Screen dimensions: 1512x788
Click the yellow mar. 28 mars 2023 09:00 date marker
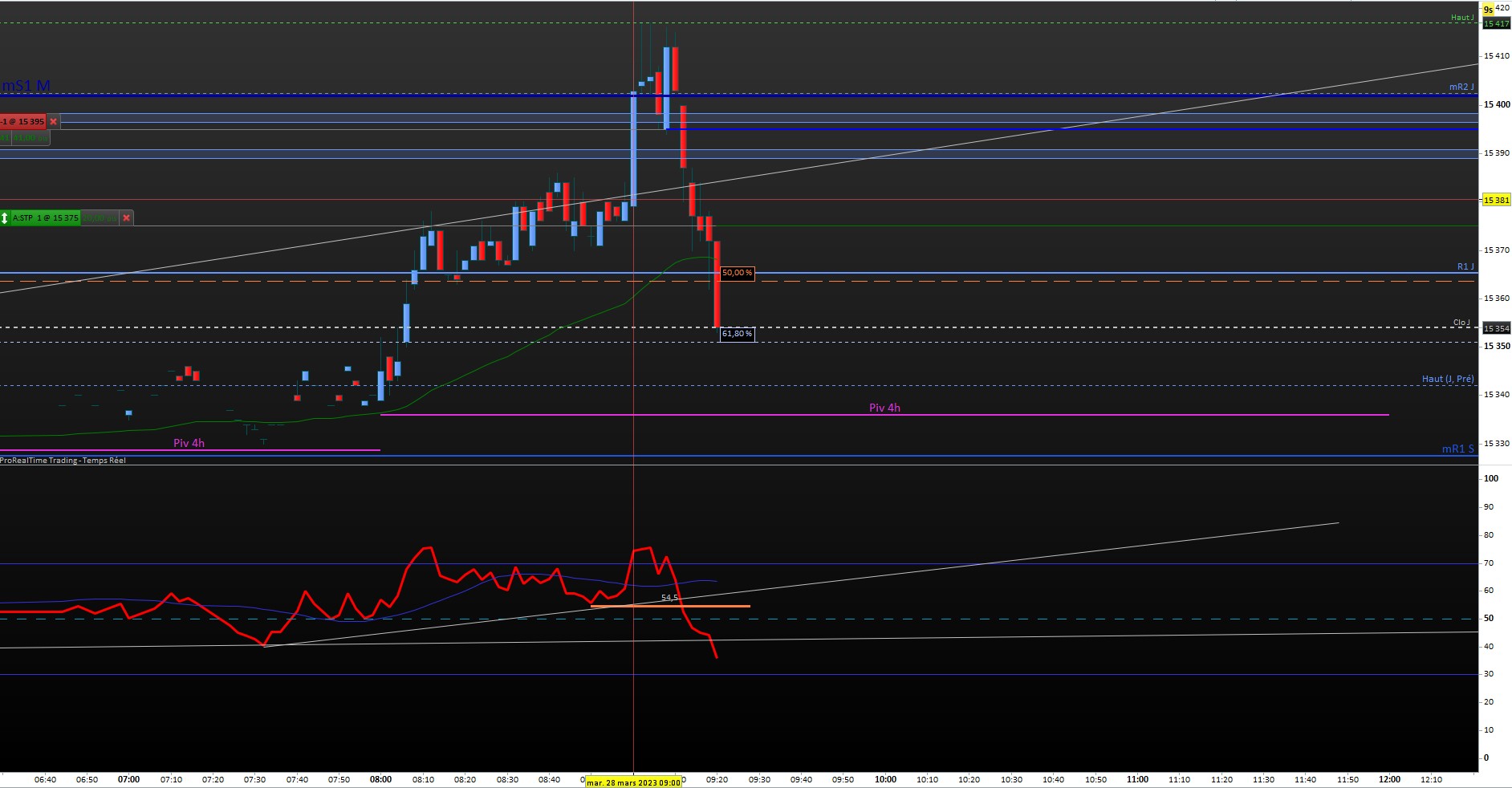tap(633, 782)
